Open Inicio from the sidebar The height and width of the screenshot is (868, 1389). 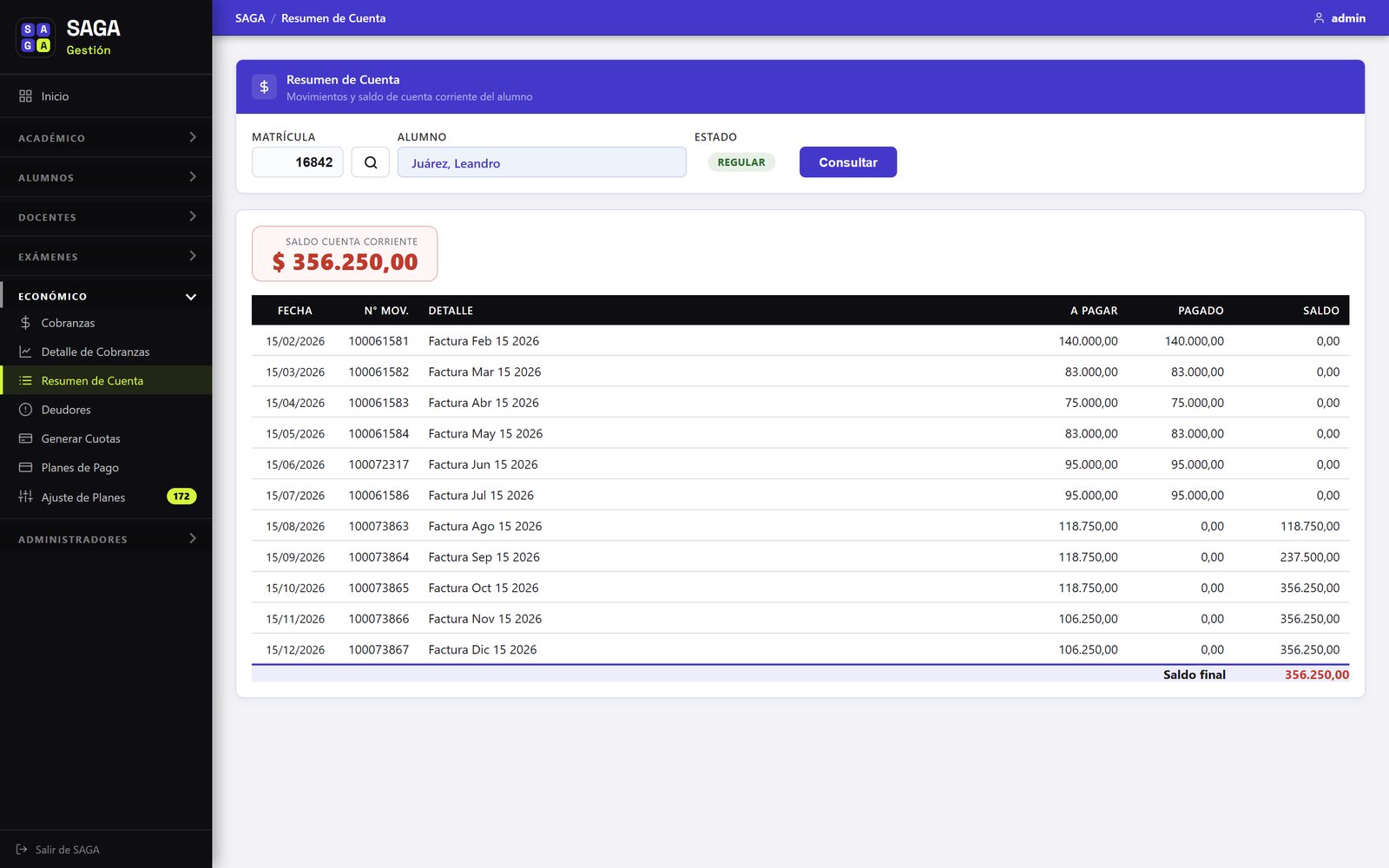point(106,96)
